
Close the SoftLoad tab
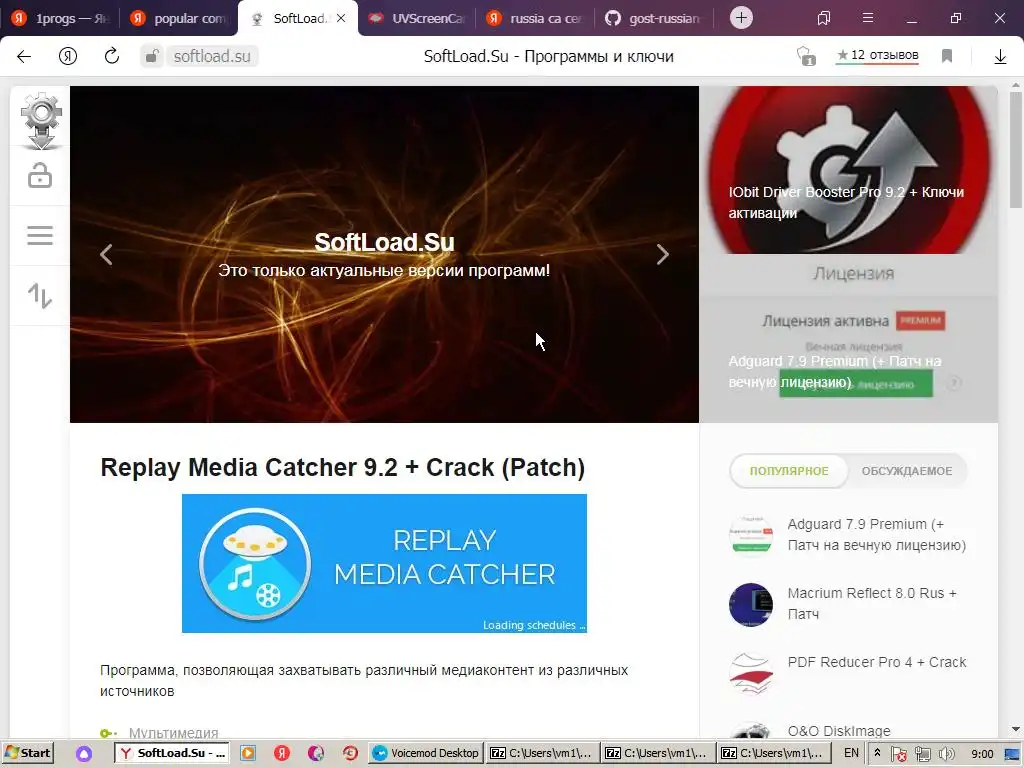click(341, 18)
